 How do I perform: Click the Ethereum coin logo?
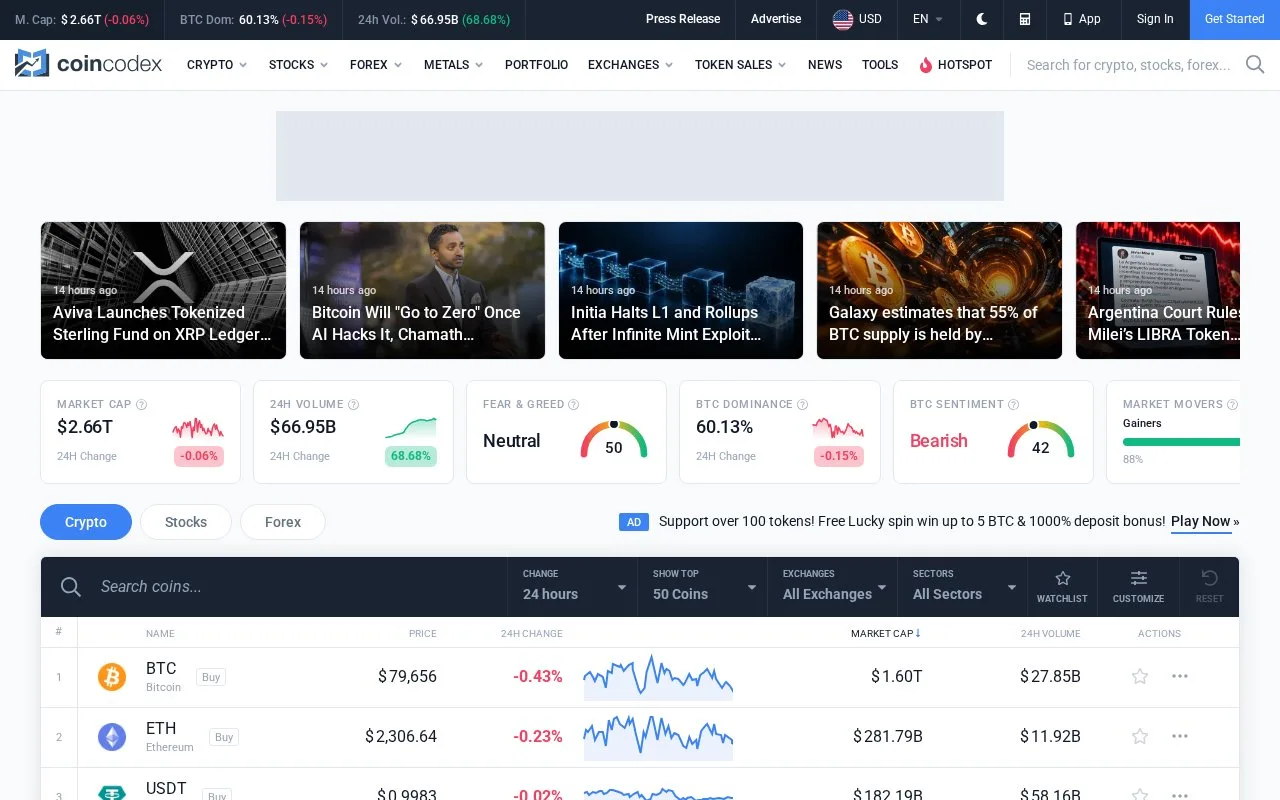click(112, 737)
